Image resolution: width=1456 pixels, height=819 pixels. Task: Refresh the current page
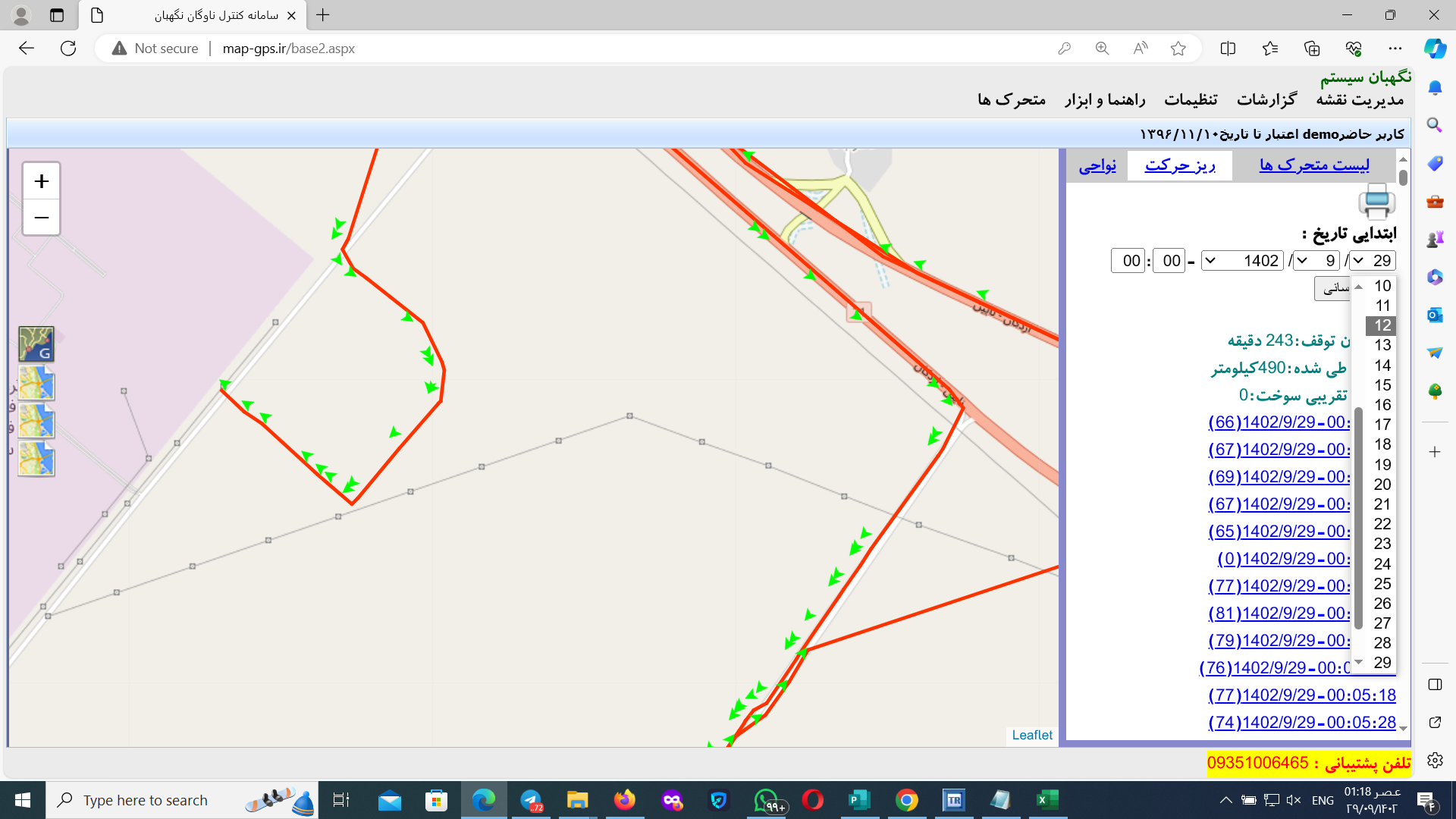click(x=68, y=49)
